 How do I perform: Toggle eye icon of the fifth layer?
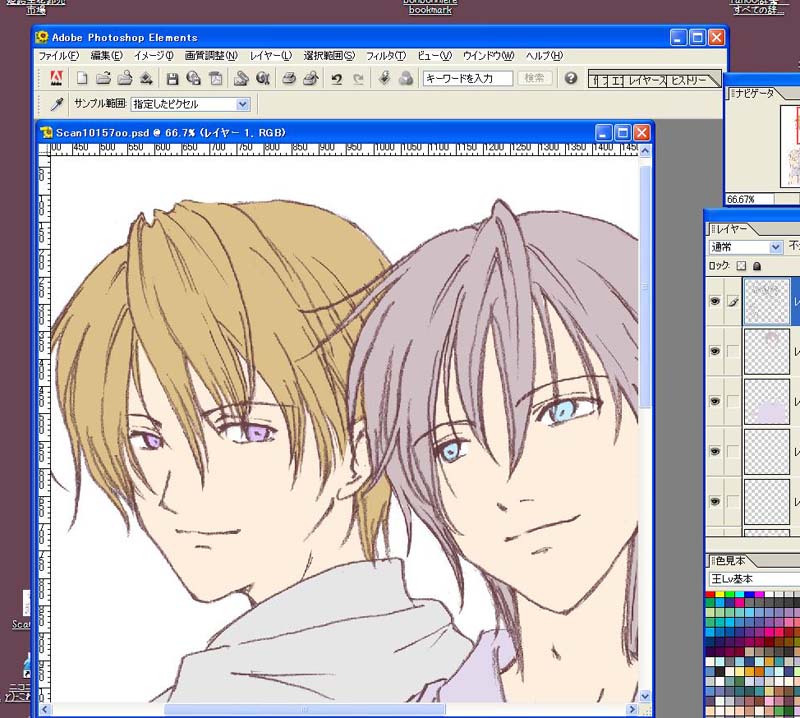[x=715, y=501]
